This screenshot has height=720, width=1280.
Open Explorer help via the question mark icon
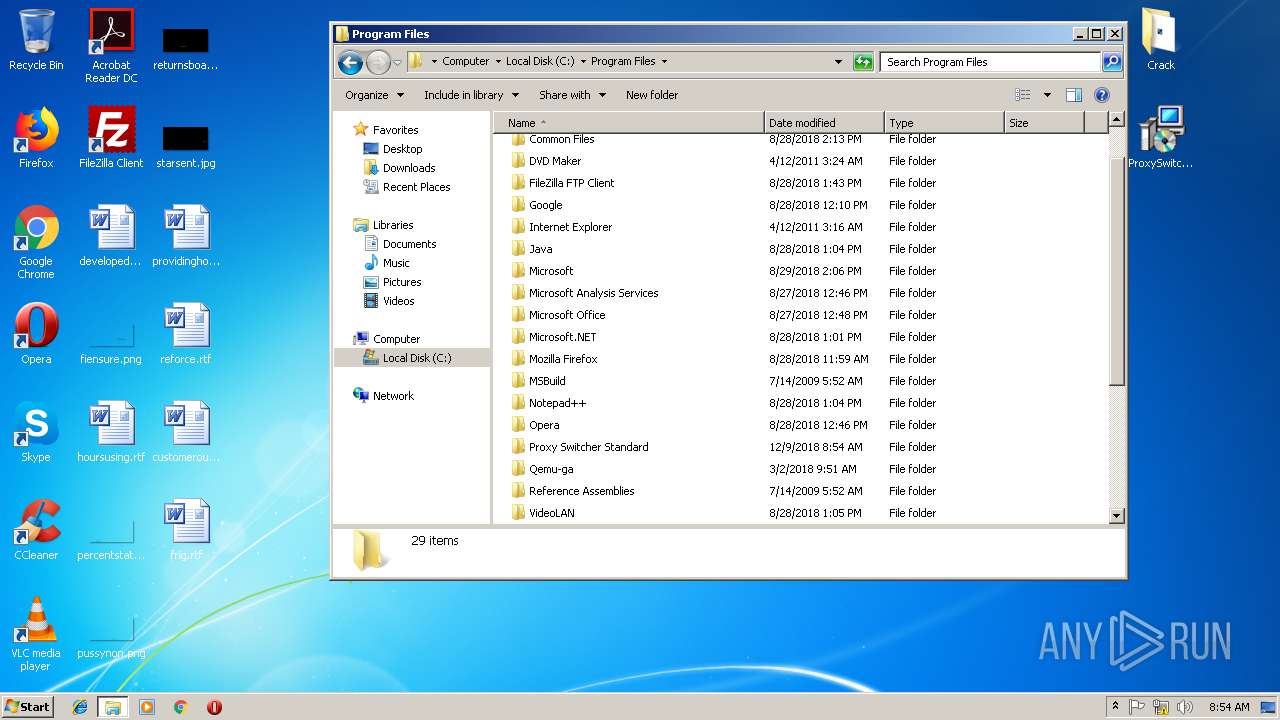click(1102, 95)
